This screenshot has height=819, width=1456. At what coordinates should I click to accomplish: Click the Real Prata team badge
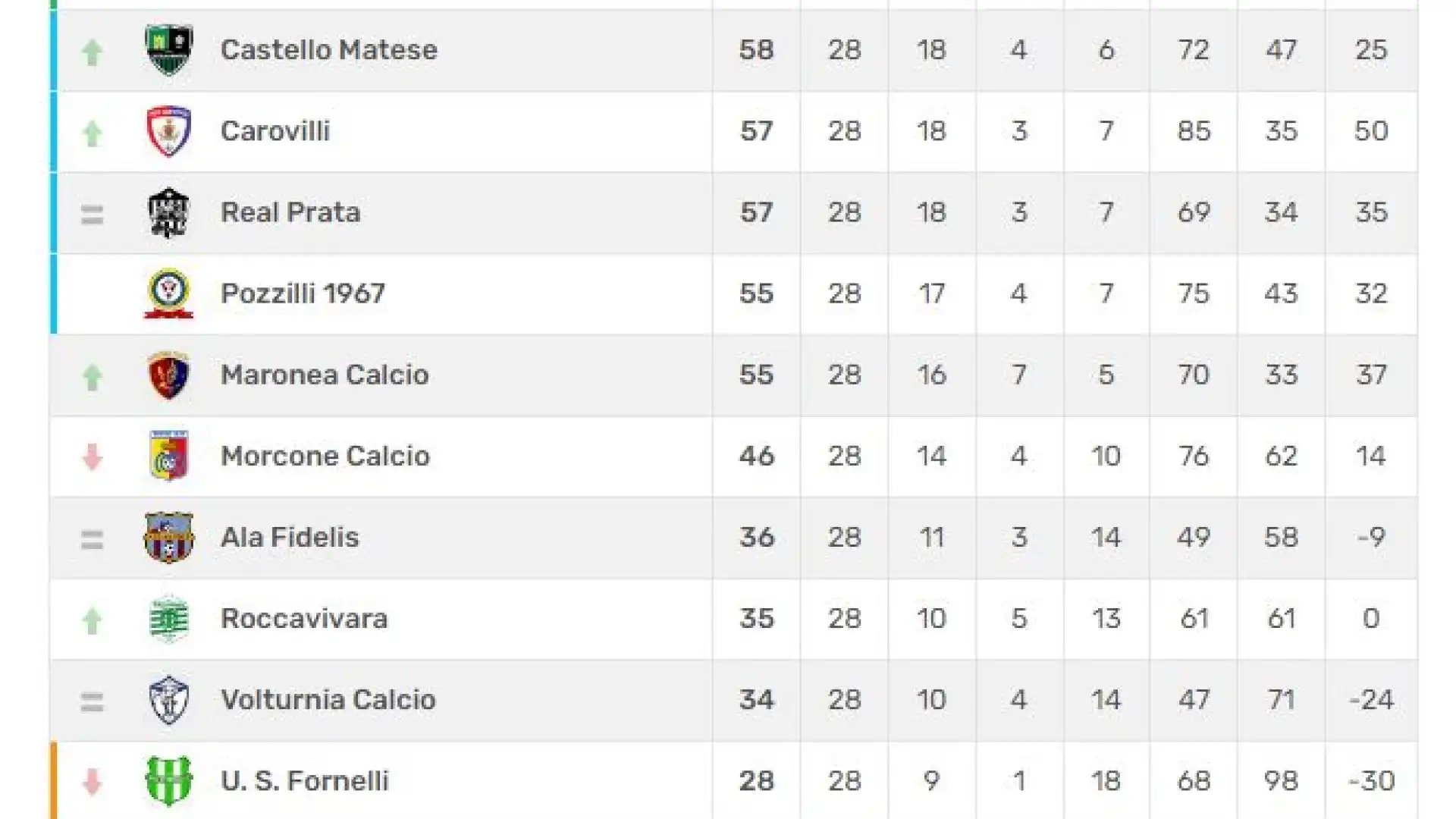pos(168,212)
